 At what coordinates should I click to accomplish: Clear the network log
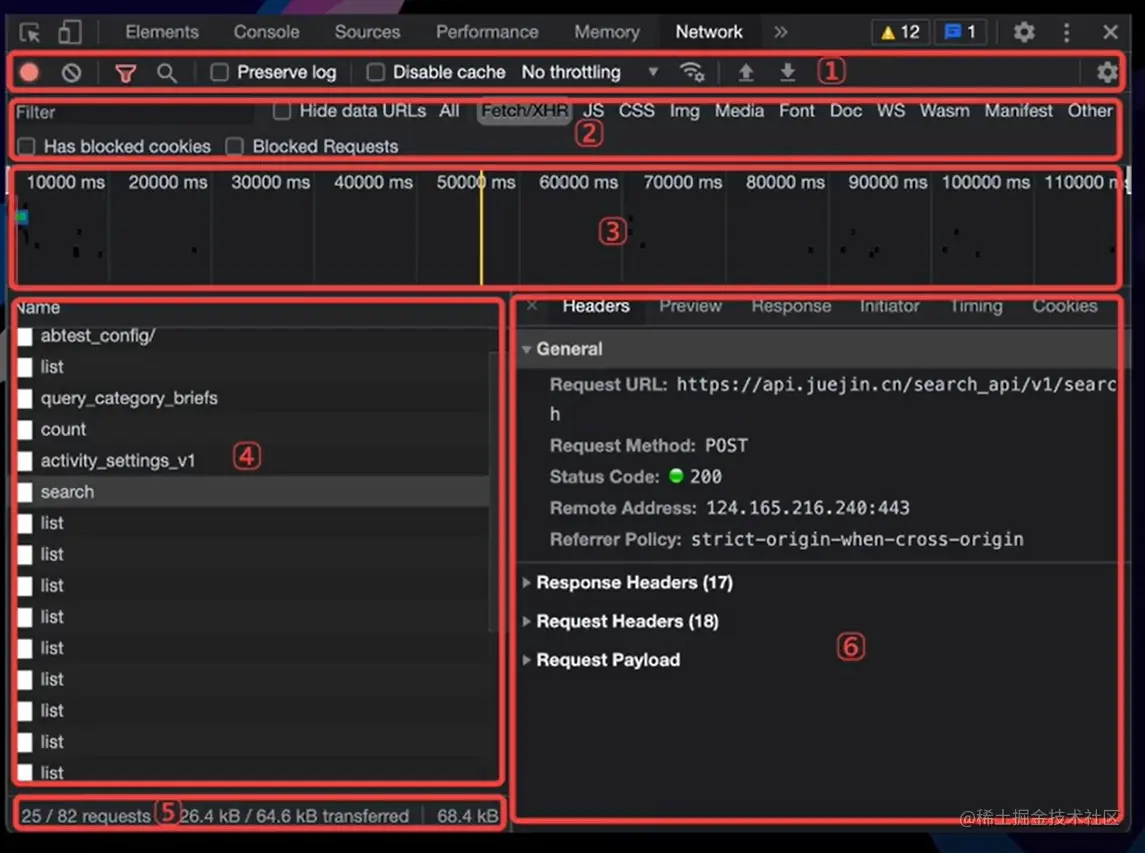pyautogui.click(x=72, y=72)
